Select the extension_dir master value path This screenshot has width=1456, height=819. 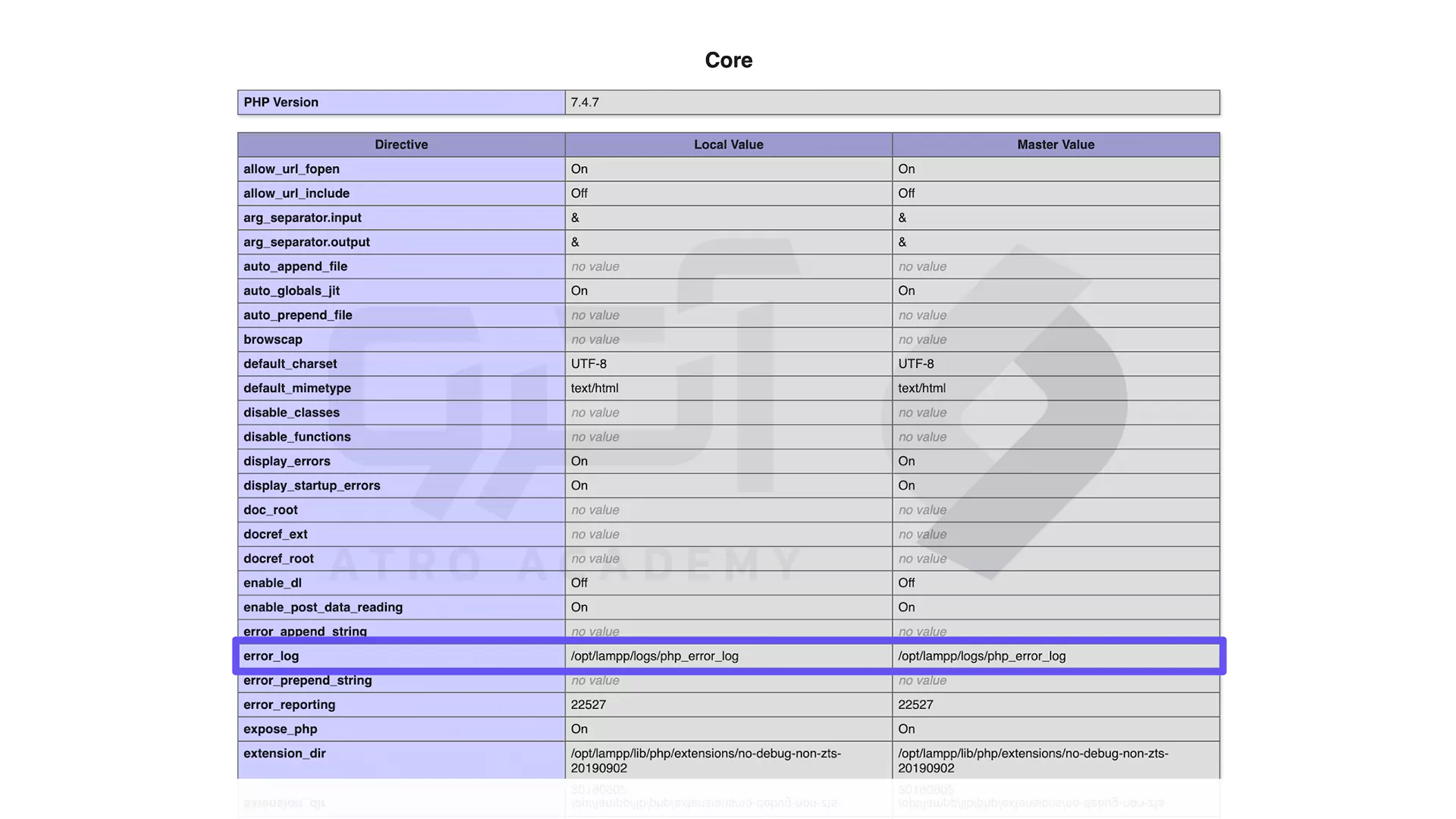1033,761
